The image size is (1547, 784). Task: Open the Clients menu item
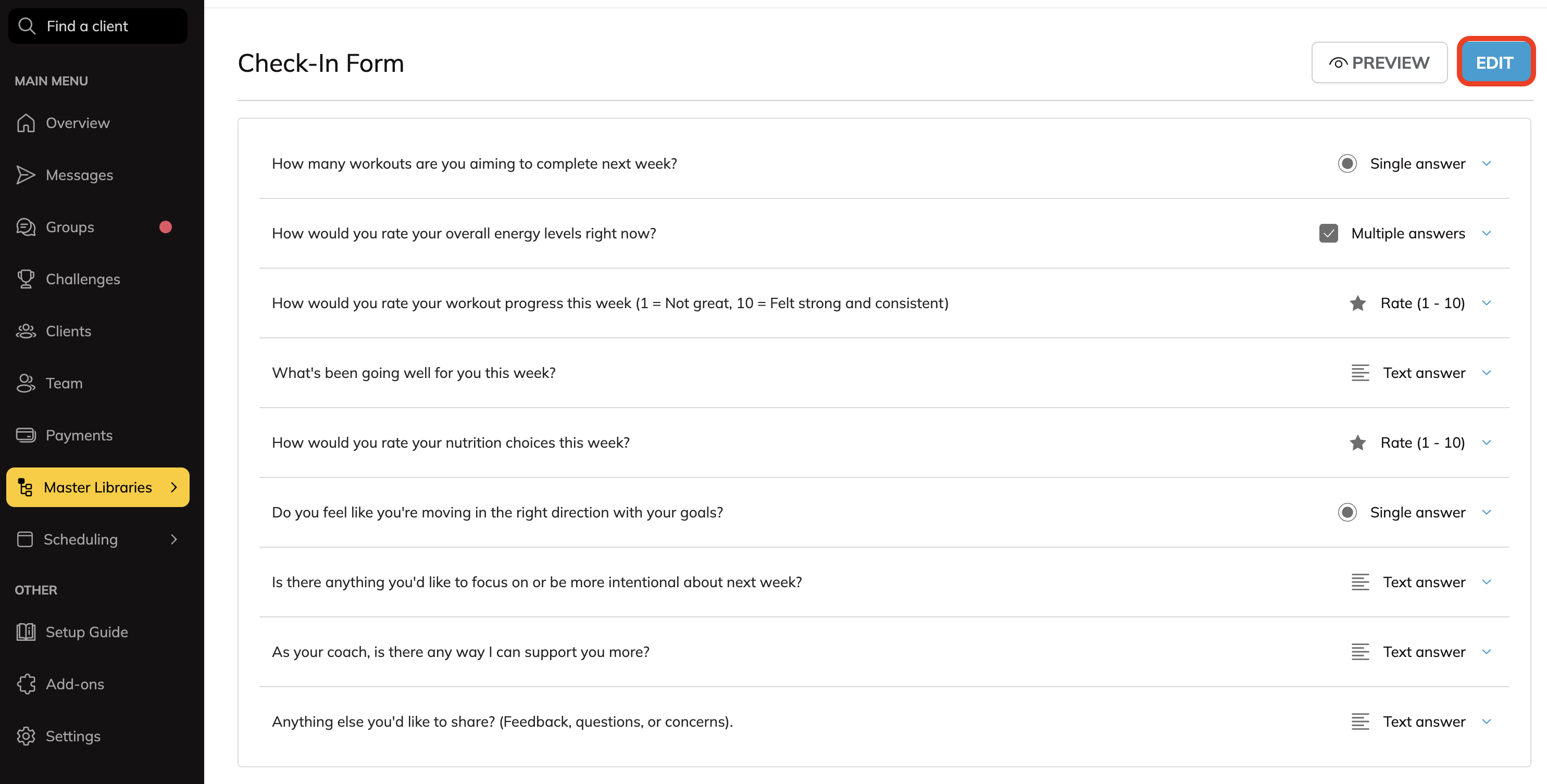click(x=68, y=332)
